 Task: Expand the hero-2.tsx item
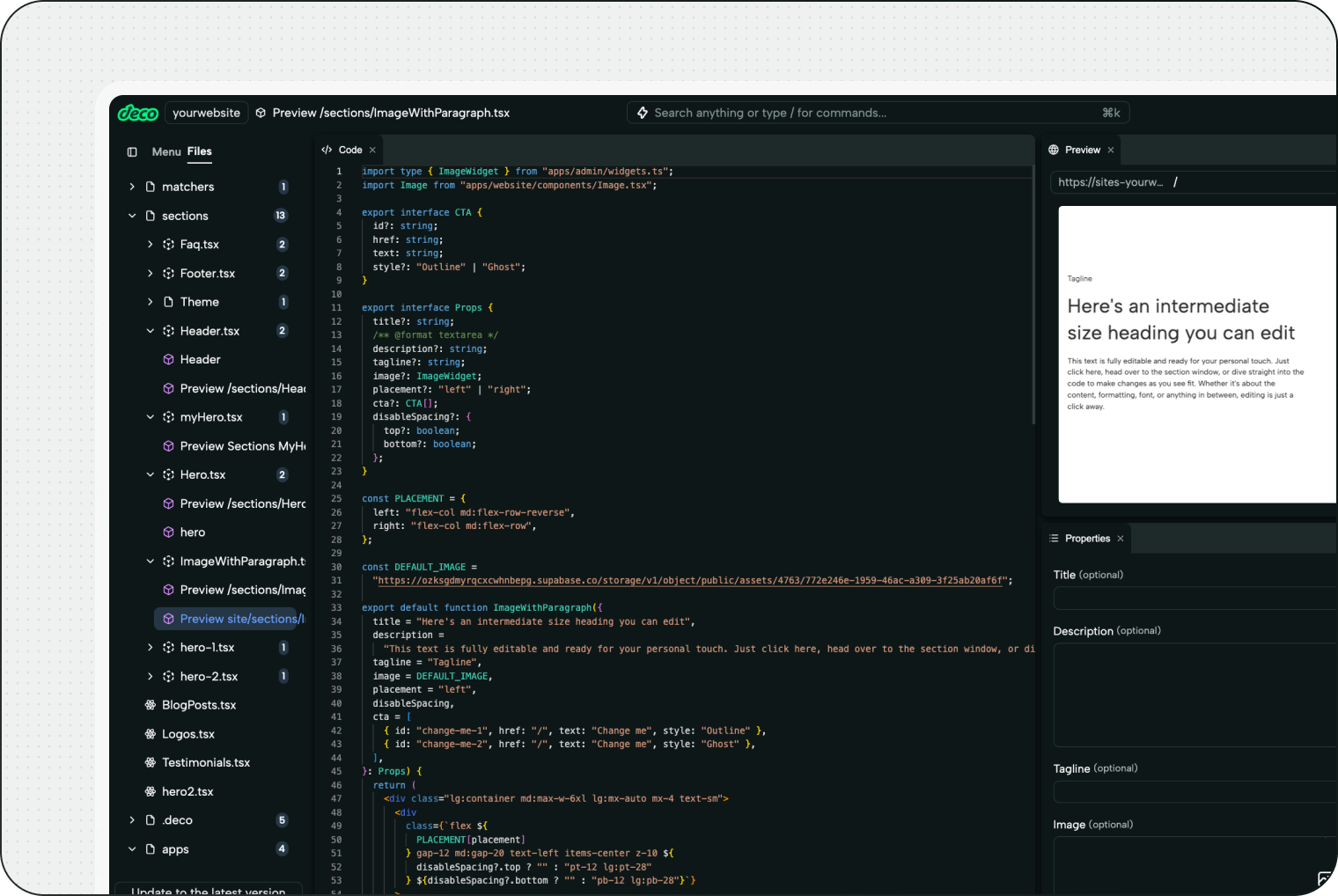150,676
